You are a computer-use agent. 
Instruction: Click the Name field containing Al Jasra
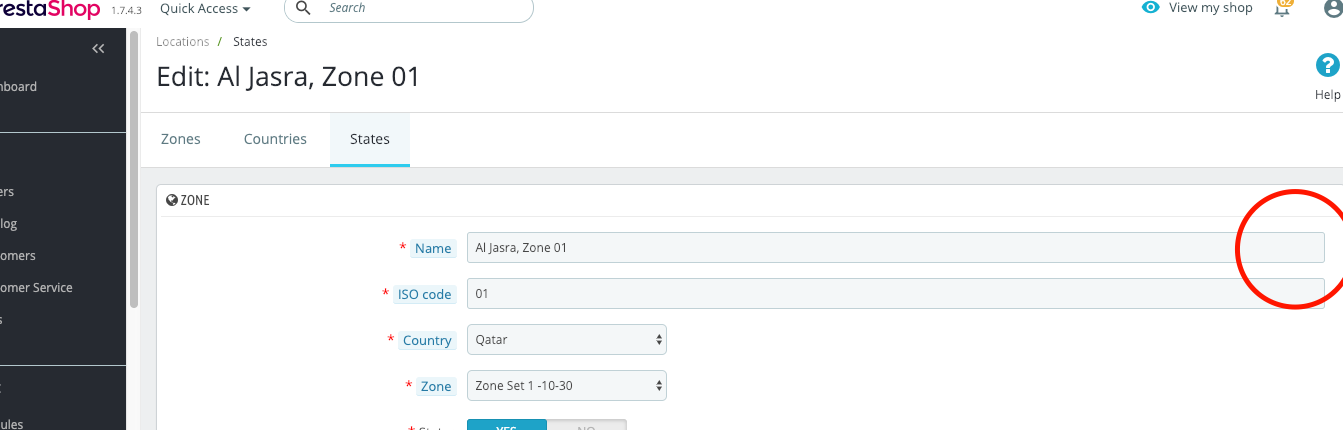pyautogui.click(x=895, y=247)
